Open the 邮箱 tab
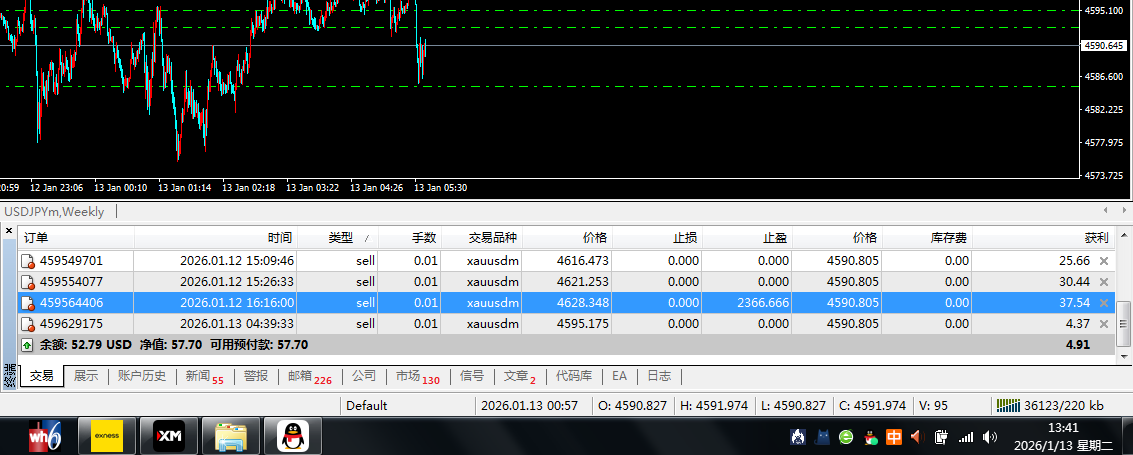 coord(308,377)
